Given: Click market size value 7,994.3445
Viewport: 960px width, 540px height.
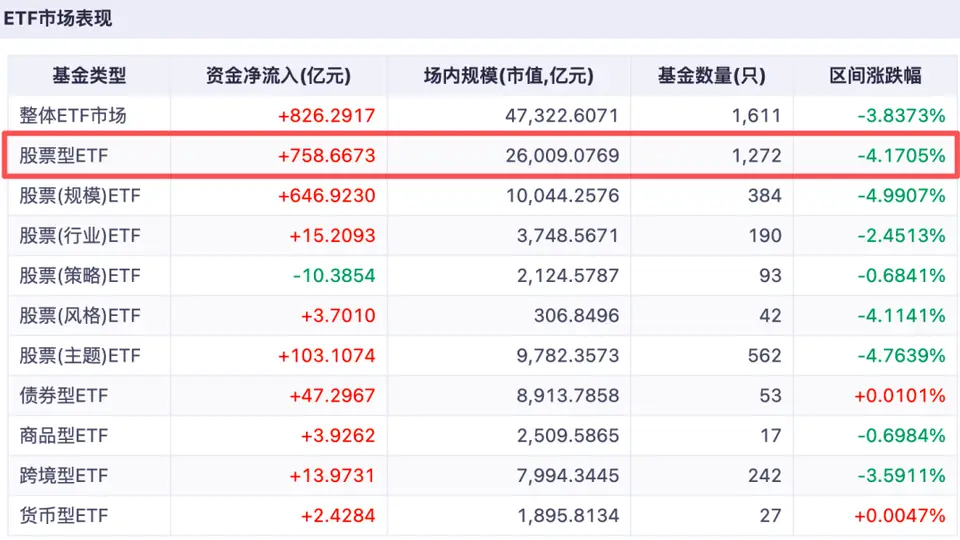Looking at the screenshot, I should 568,475.
